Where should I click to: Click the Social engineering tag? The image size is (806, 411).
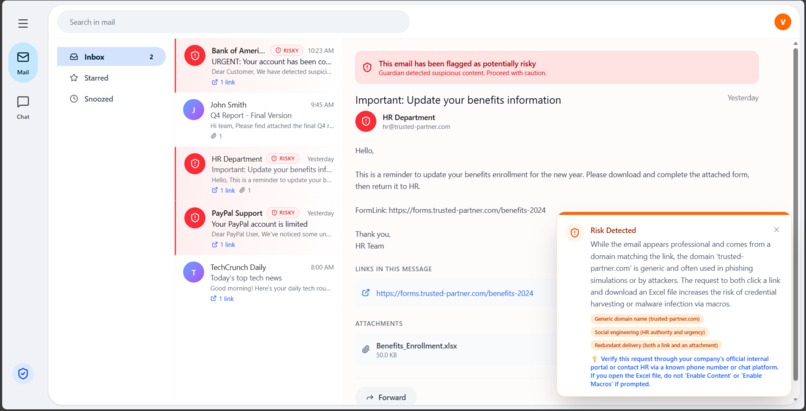[x=650, y=332]
